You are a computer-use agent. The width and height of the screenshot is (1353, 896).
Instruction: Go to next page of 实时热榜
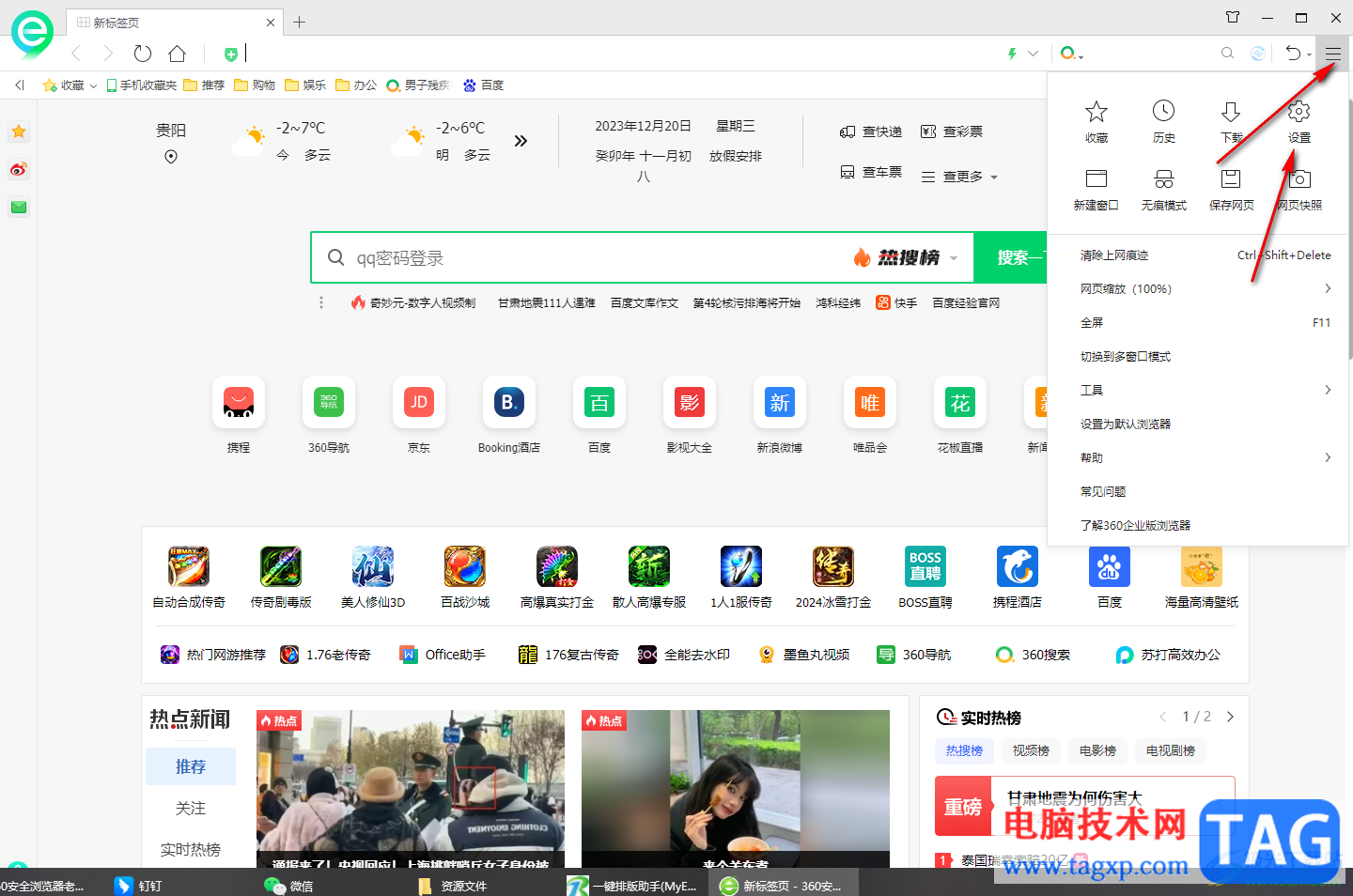[1230, 717]
